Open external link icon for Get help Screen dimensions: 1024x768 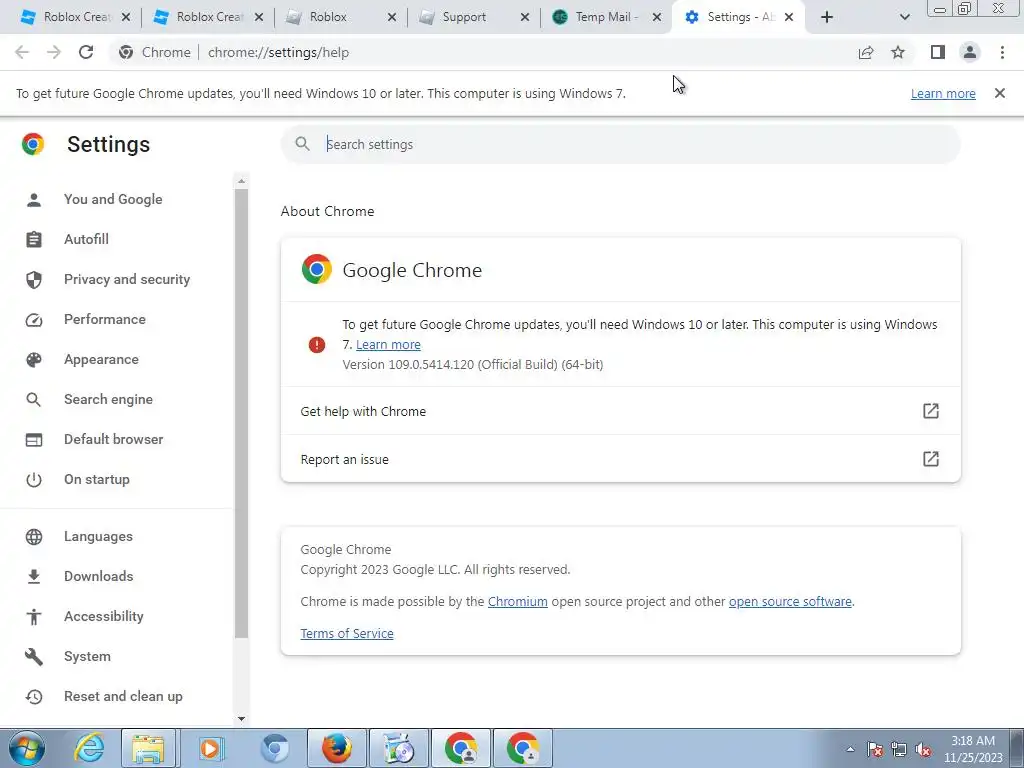pos(931,411)
